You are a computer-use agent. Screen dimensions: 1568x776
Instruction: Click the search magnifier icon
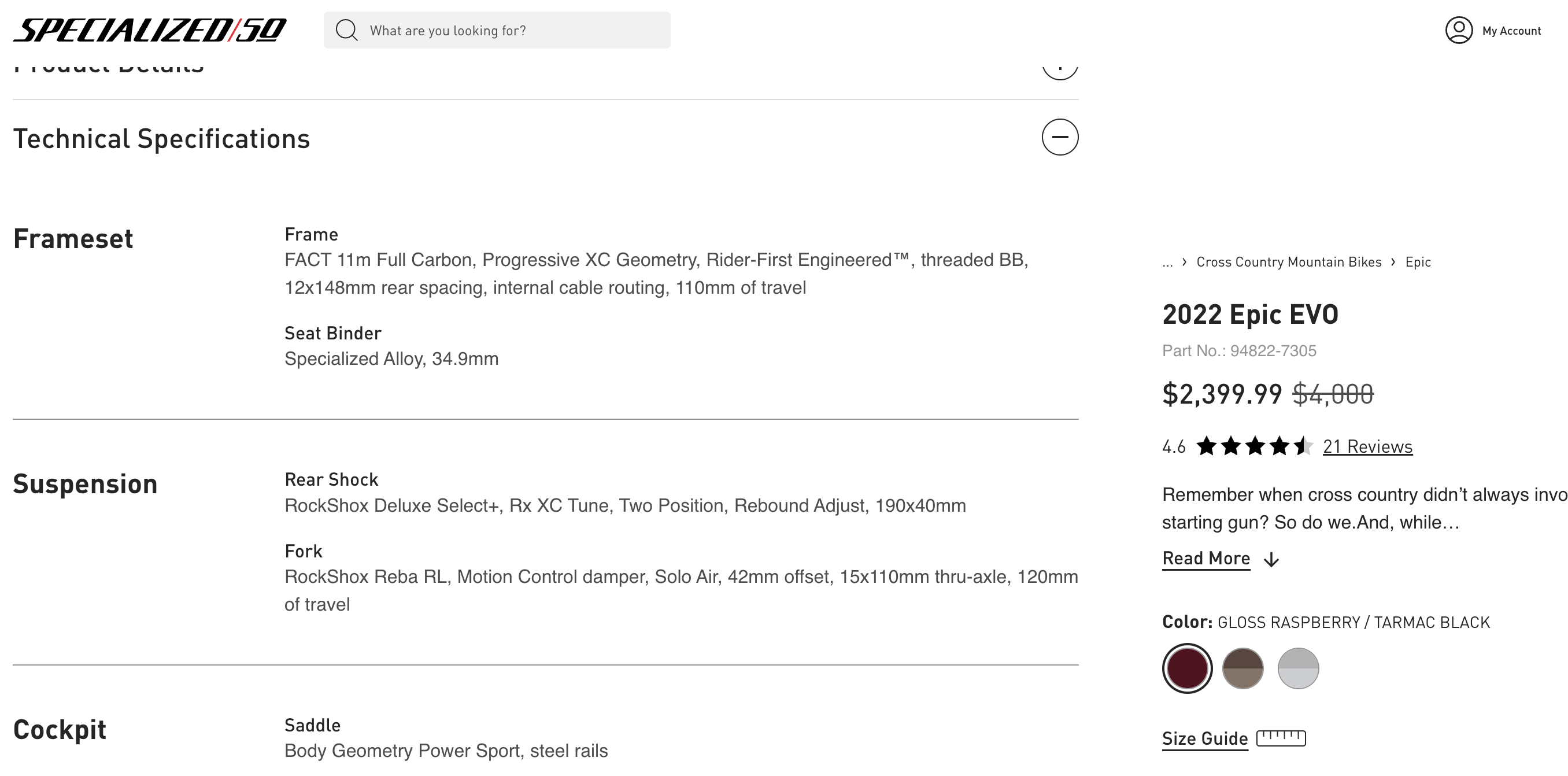[346, 31]
